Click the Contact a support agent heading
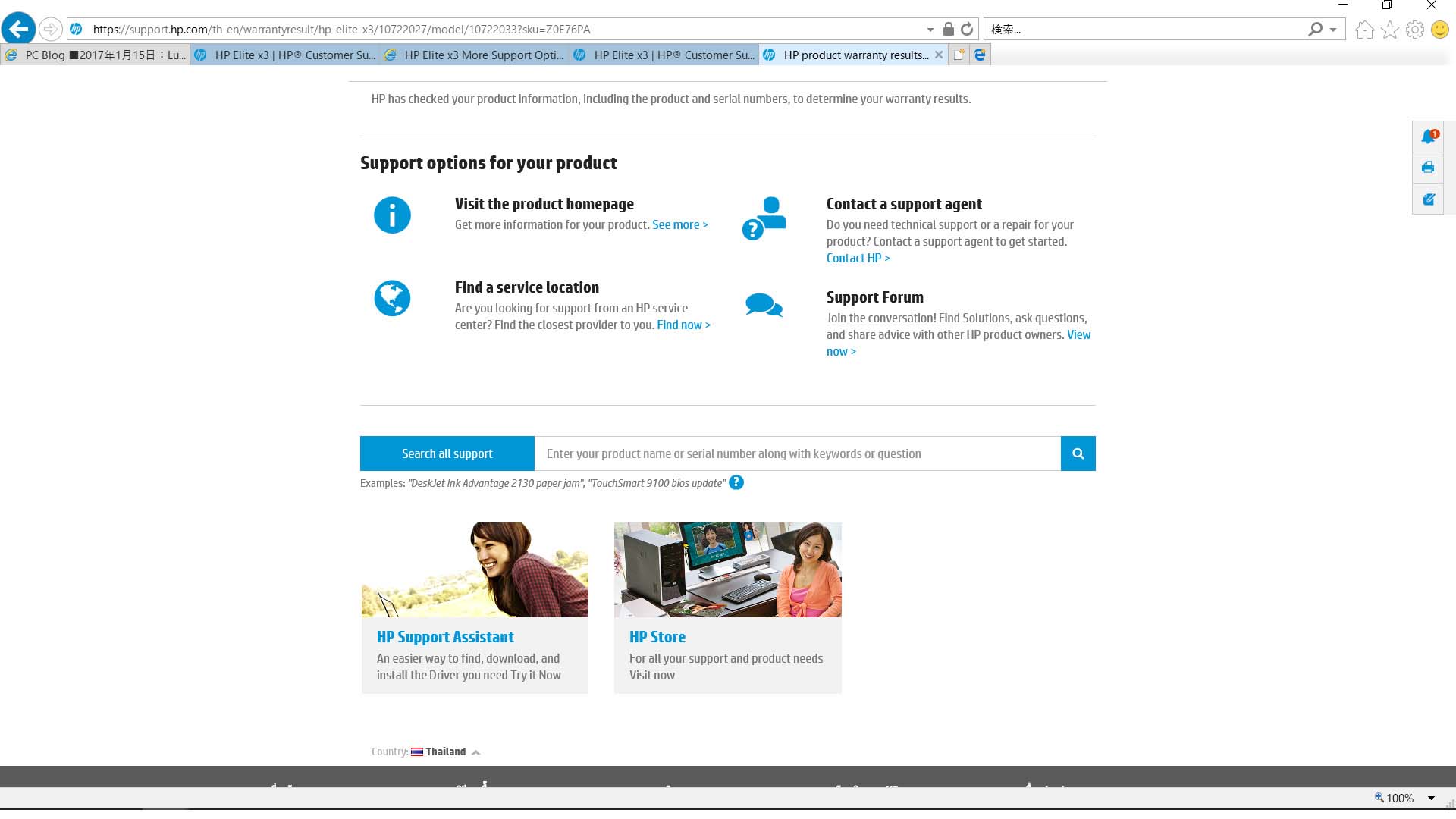This screenshot has height=819, width=1456. coord(904,204)
